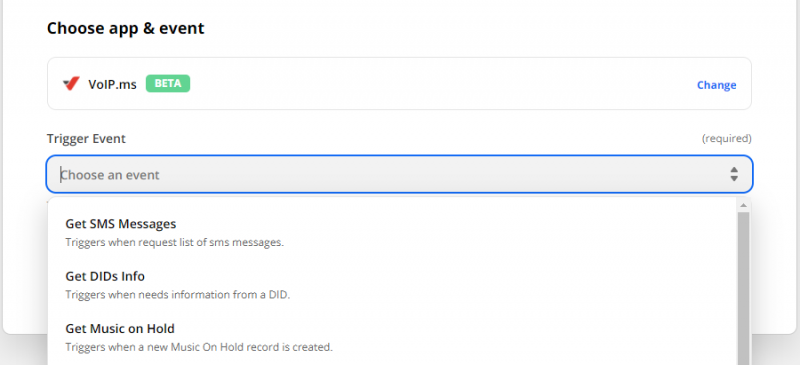Click the upward triangle of event selector arrows

pos(734,169)
